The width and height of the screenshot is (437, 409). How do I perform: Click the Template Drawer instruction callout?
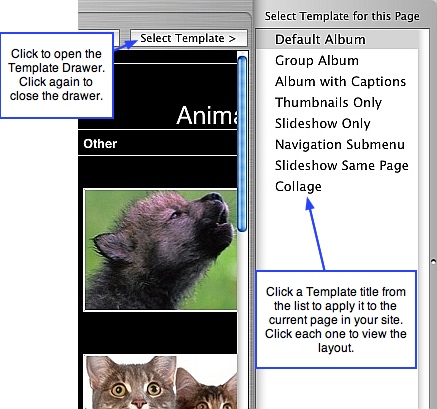click(x=57, y=75)
